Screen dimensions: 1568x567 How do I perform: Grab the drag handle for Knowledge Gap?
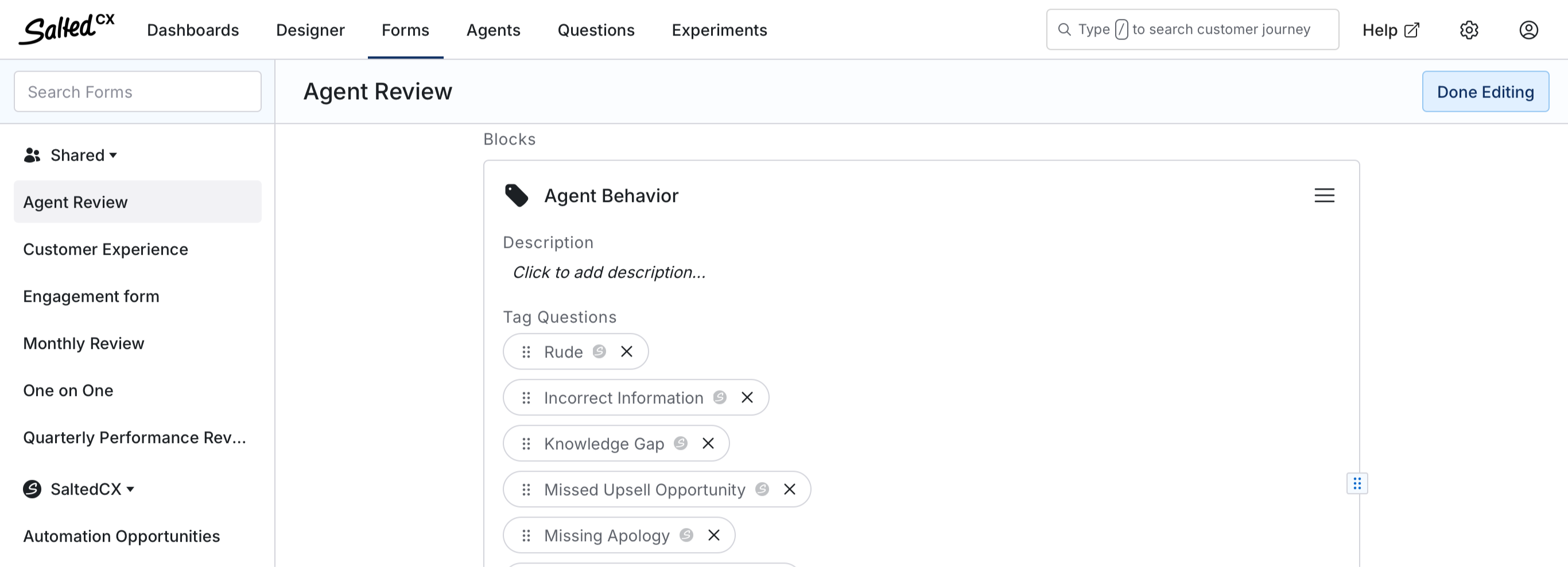[x=526, y=444]
